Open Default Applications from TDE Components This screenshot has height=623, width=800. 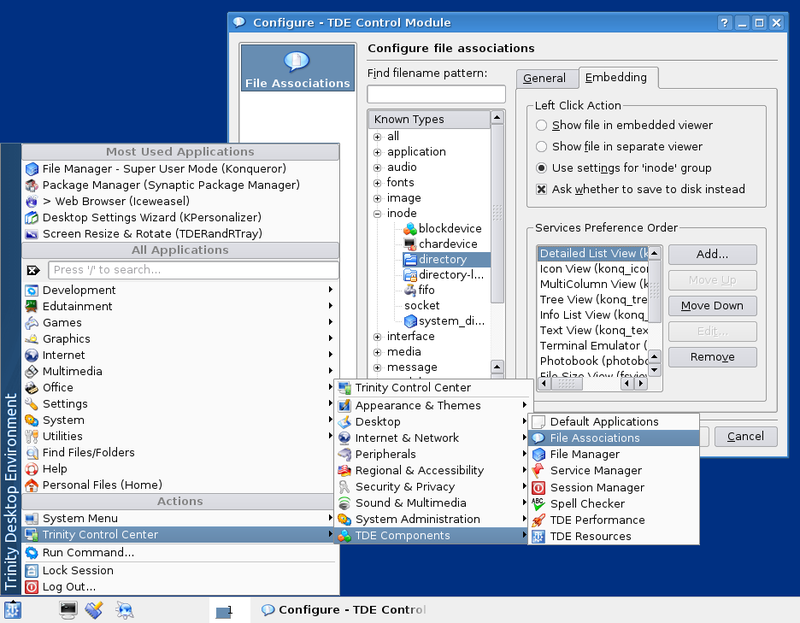[614, 422]
